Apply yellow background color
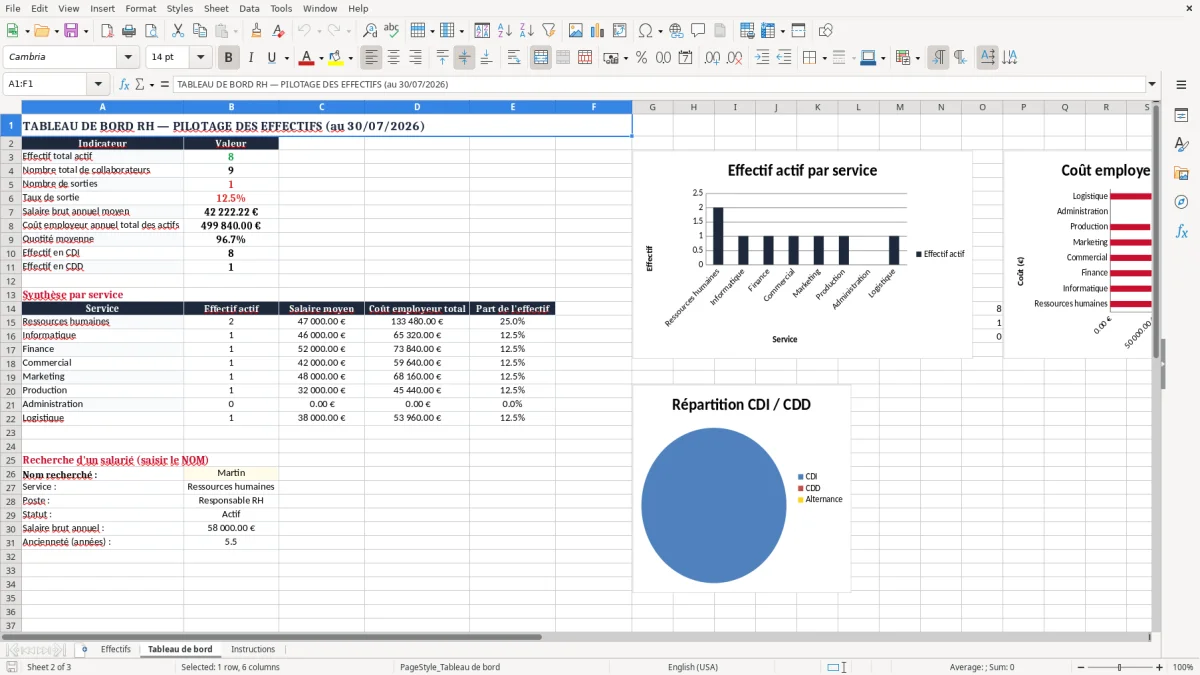 click(x=335, y=58)
